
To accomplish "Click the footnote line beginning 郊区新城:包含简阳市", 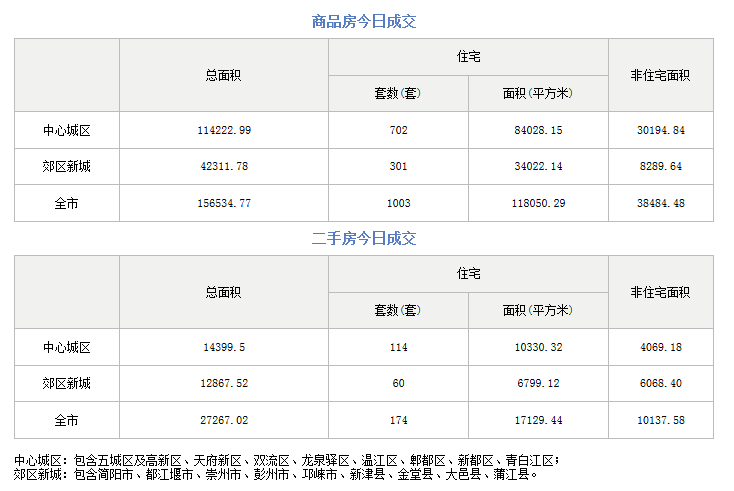I will click(276, 475).
